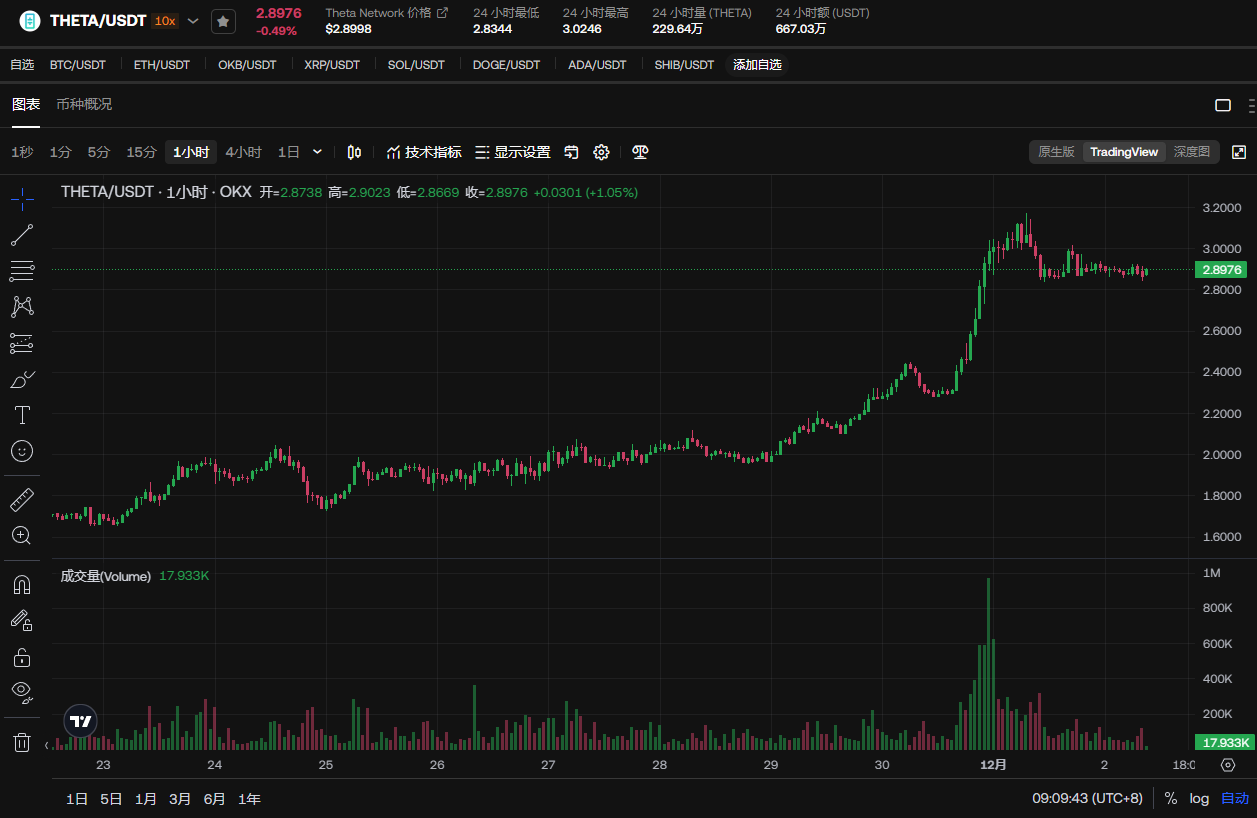Set date range to 1日 at bottom

[77, 799]
